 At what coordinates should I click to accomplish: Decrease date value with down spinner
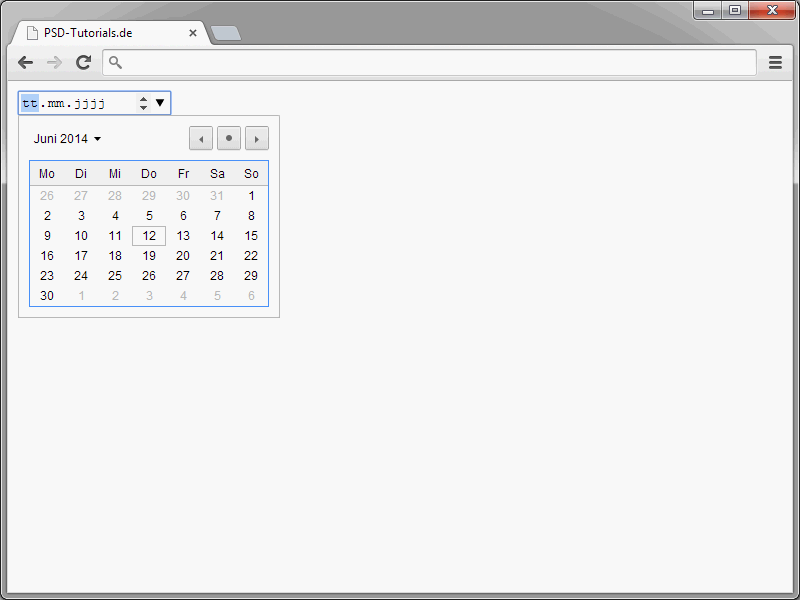143,107
